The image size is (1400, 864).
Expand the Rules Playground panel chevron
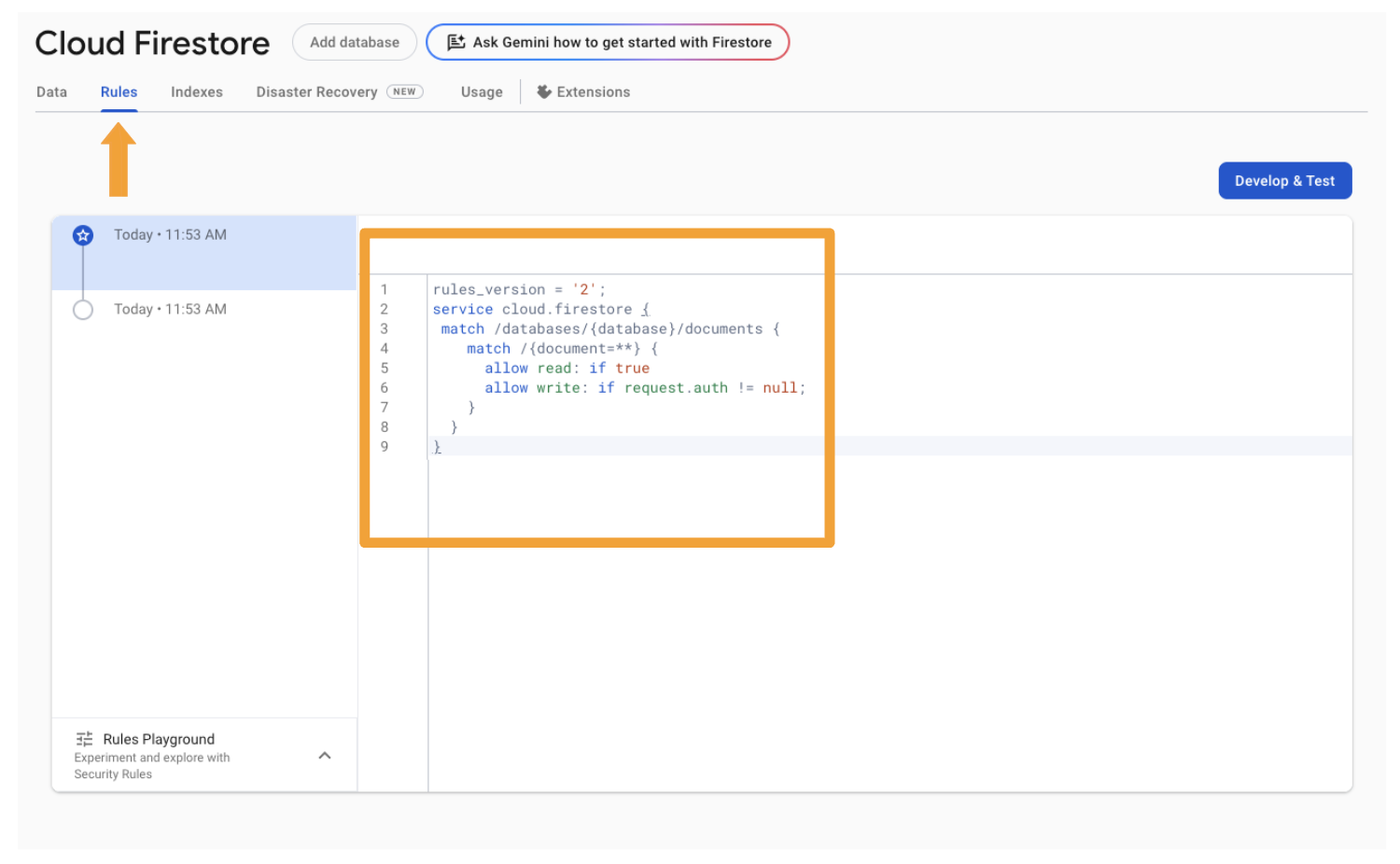pos(325,756)
